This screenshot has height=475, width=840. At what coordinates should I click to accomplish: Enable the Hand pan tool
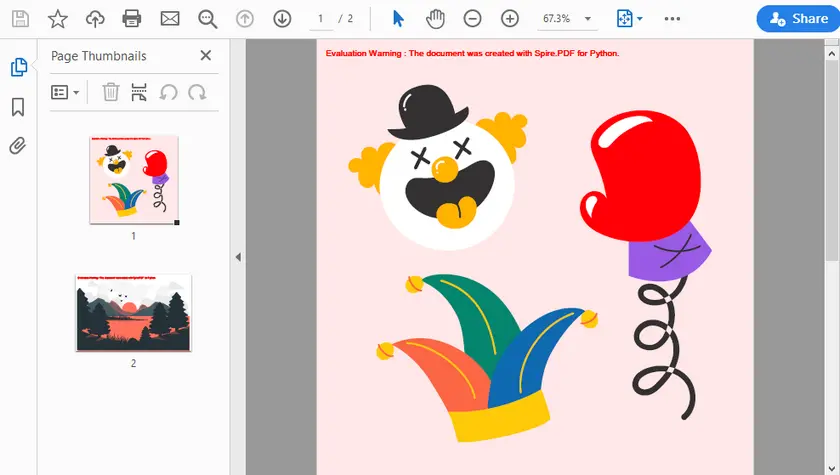[435, 19]
